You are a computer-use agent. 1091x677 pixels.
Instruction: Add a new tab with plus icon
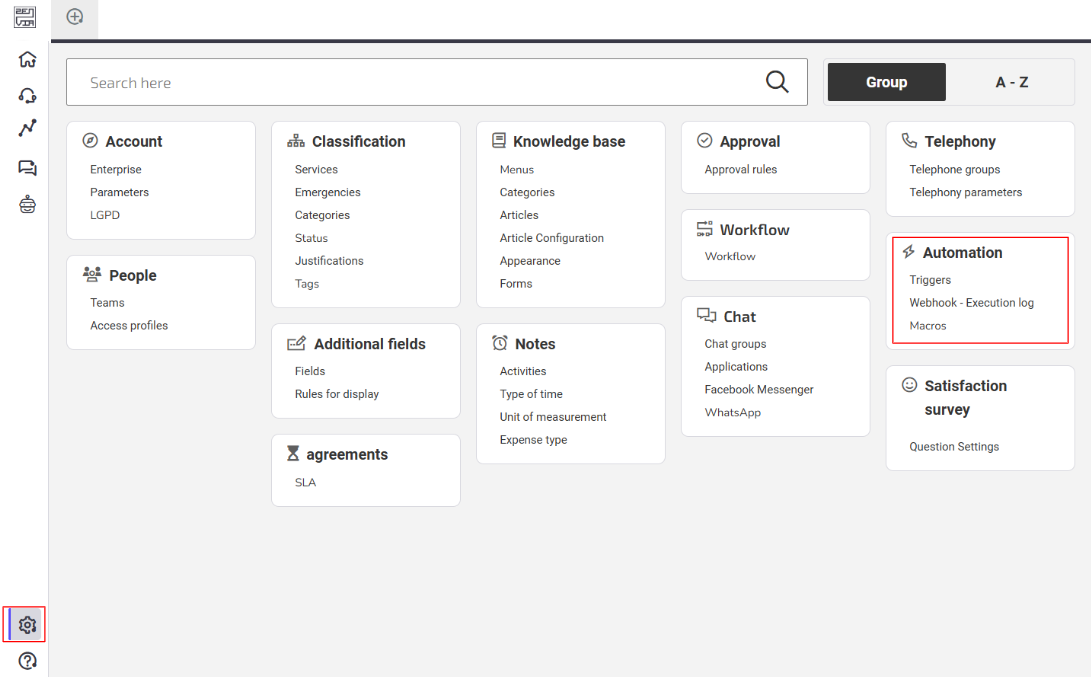[x=74, y=17]
